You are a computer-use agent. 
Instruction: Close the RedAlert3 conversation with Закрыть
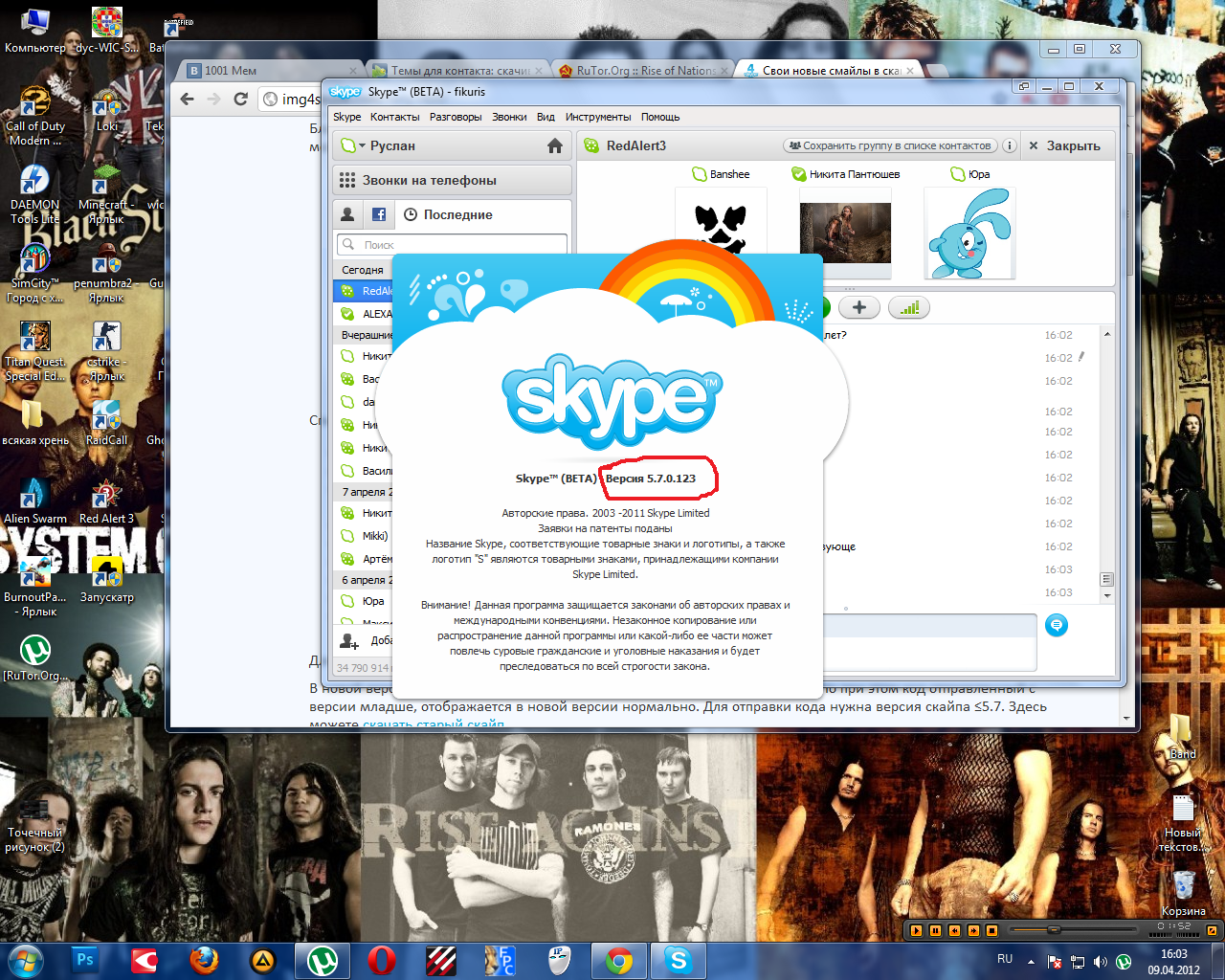click(x=1064, y=145)
